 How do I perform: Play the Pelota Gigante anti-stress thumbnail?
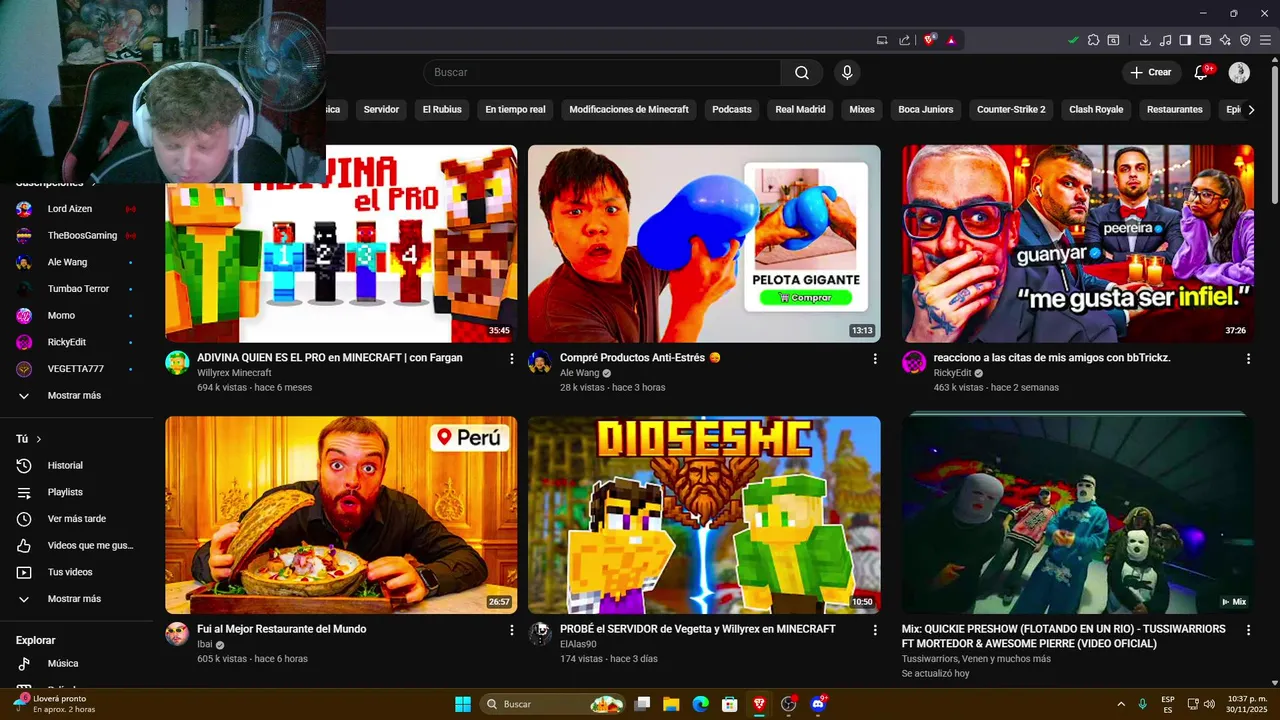pos(704,244)
